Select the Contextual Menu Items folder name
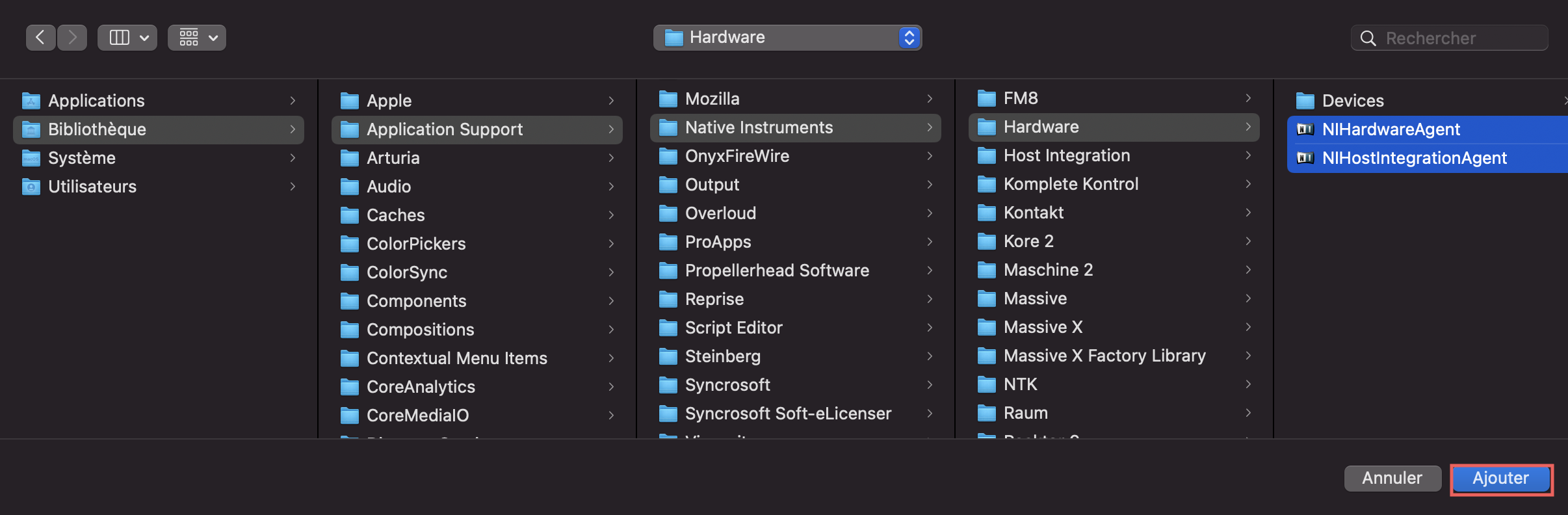This screenshot has width=1568, height=515. [457, 358]
